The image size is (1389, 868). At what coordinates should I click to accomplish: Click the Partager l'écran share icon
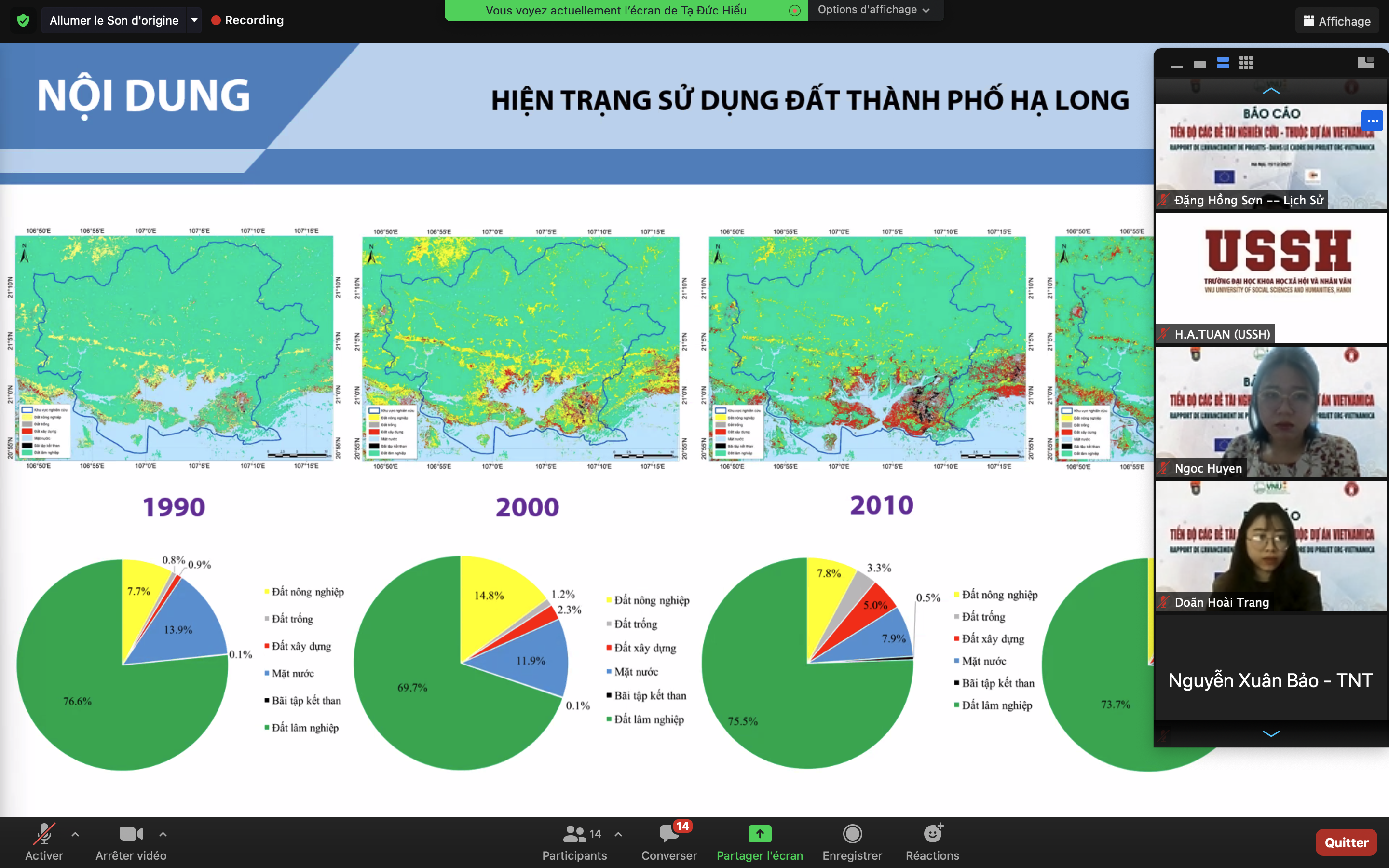759,834
